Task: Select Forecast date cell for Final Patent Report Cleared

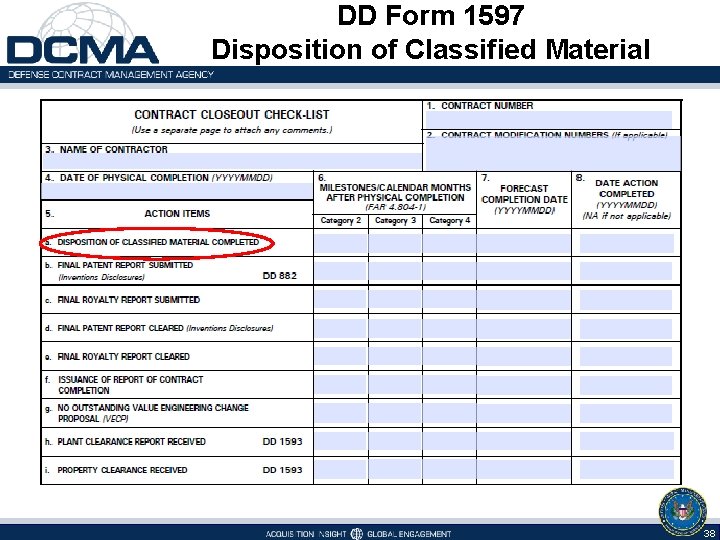Action: click(524, 328)
